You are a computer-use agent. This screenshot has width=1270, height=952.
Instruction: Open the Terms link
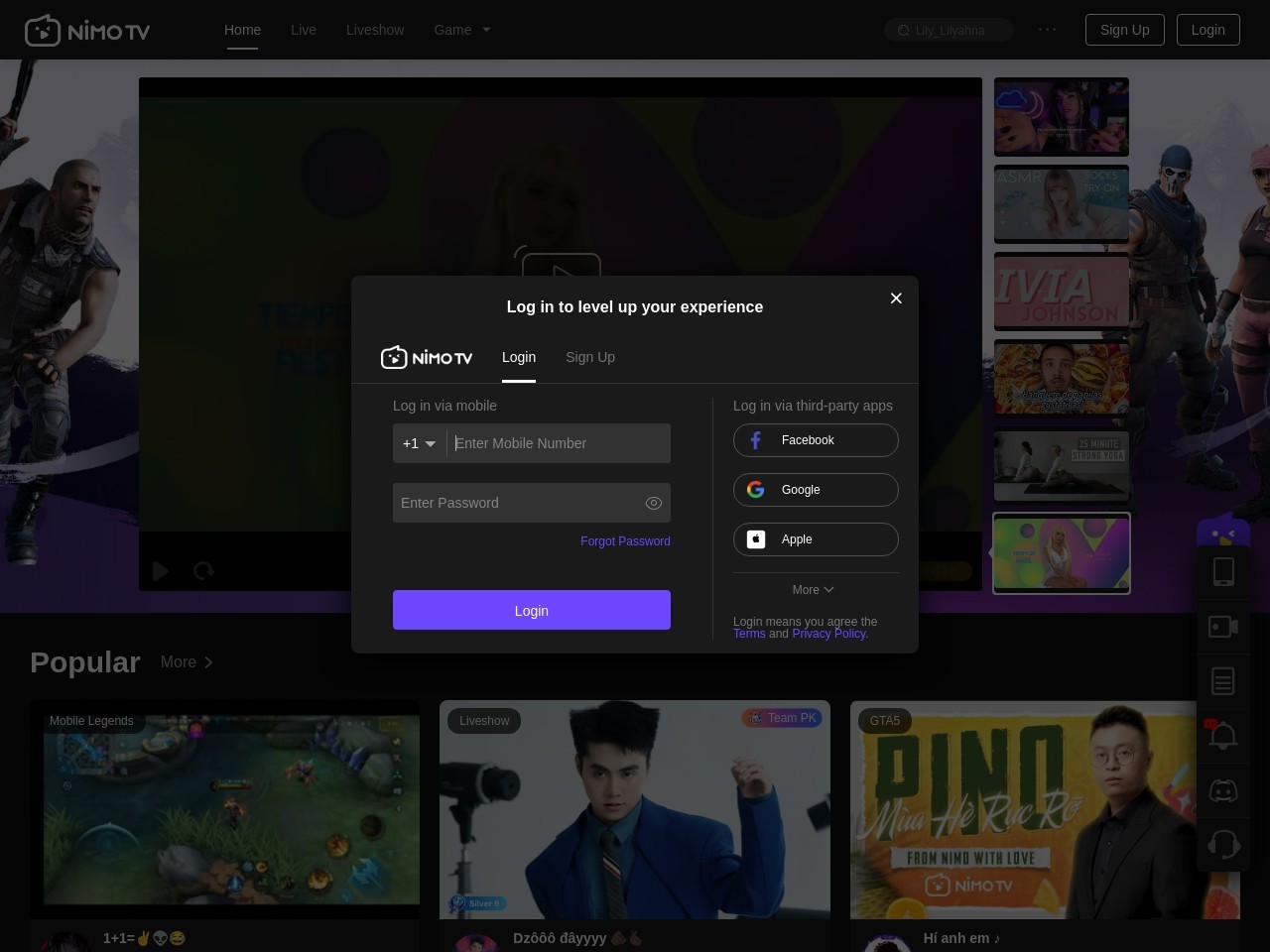[x=749, y=634]
